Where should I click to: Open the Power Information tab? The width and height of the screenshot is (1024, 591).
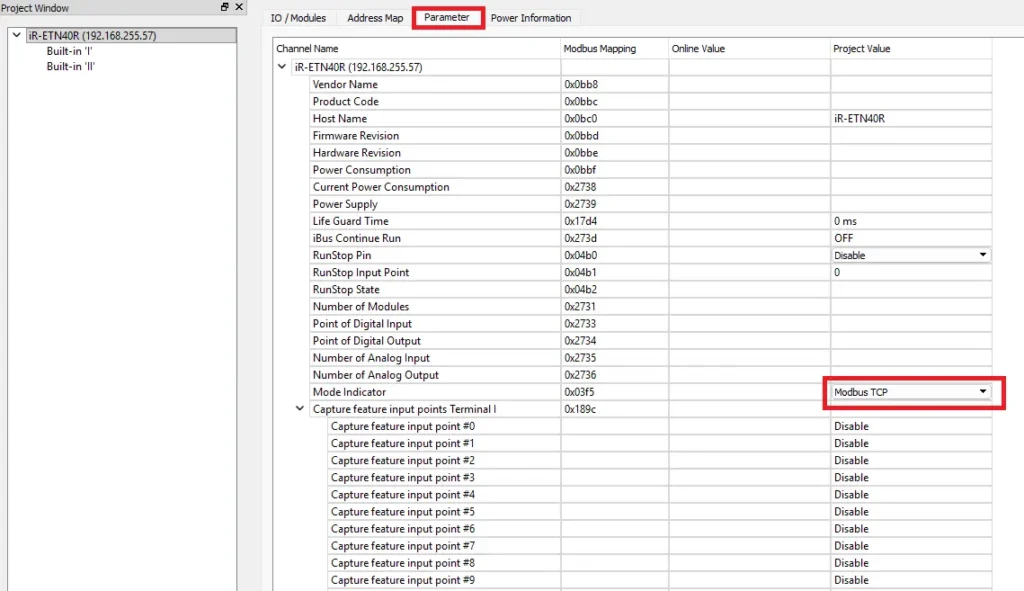click(x=533, y=17)
